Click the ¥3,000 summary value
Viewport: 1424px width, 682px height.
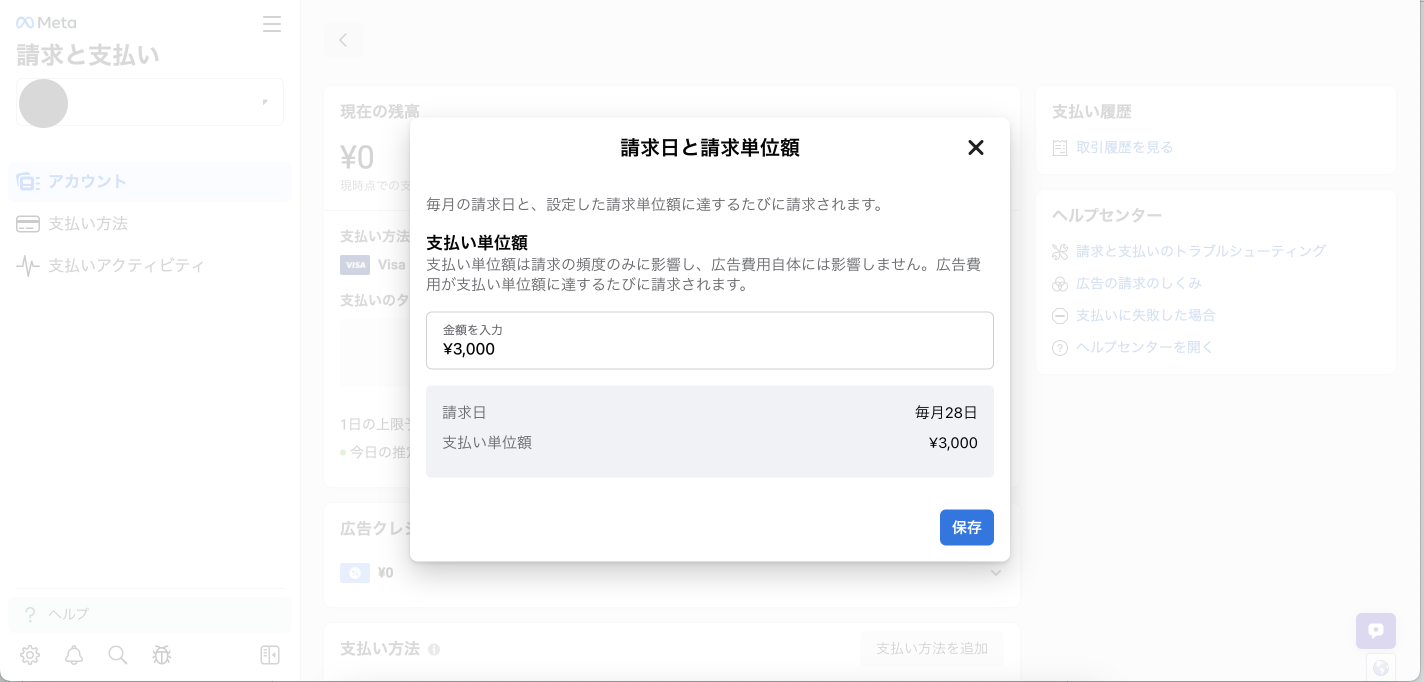(953, 443)
